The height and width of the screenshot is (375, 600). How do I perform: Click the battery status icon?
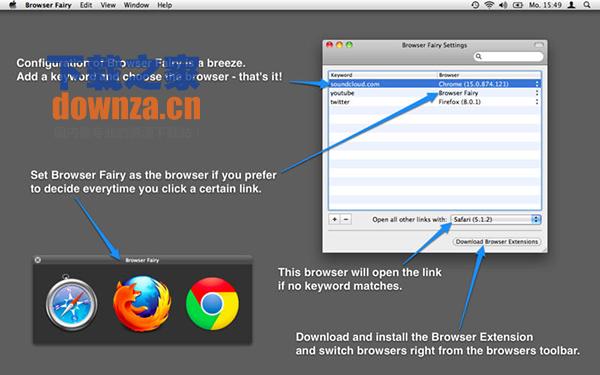[x=518, y=5]
